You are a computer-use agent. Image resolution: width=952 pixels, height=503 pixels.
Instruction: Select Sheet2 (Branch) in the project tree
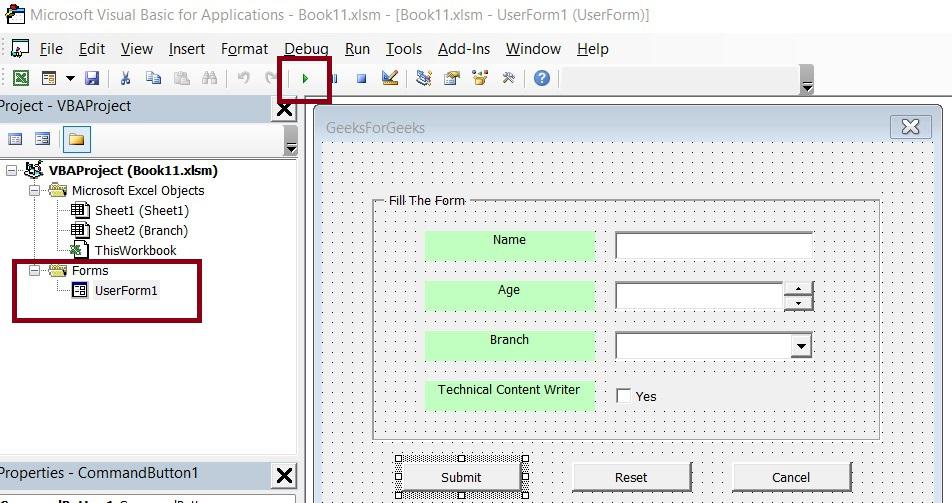pos(141,231)
